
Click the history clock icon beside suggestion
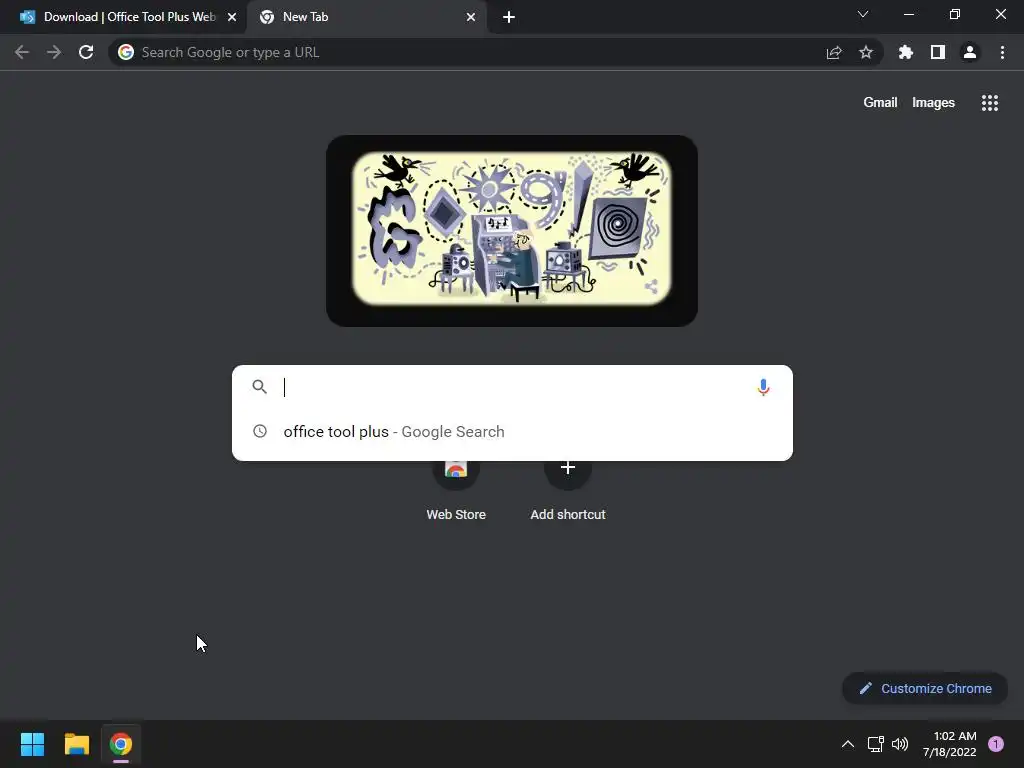click(260, 431)
